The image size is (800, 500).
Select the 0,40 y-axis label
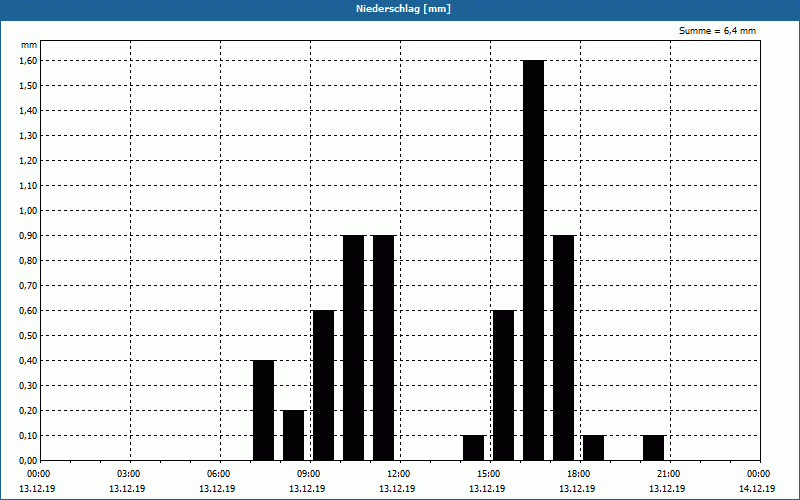[x=28, y=360]
